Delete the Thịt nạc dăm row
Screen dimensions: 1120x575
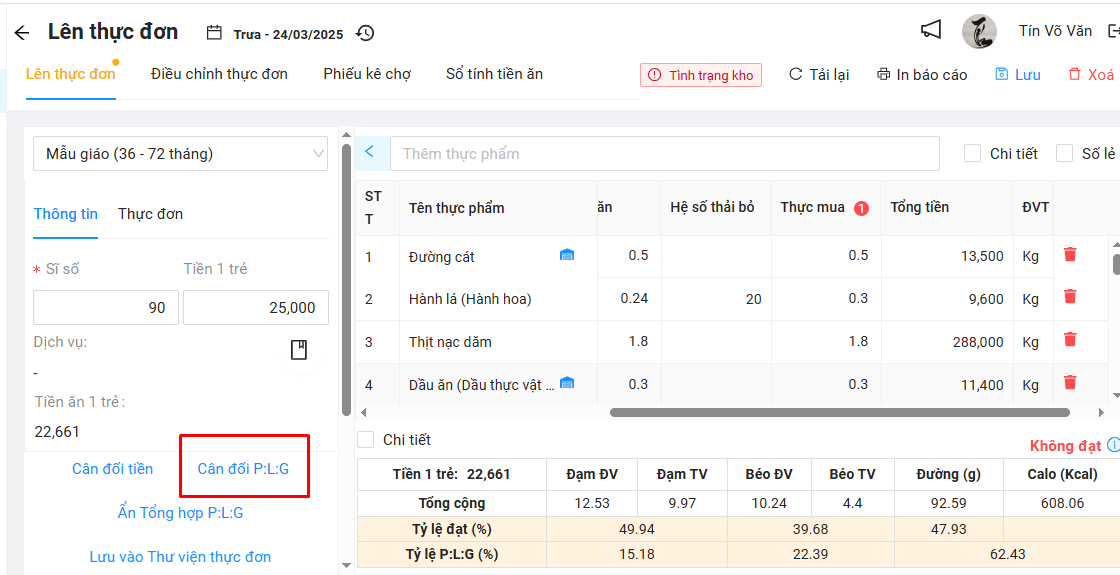(1070, 340)
